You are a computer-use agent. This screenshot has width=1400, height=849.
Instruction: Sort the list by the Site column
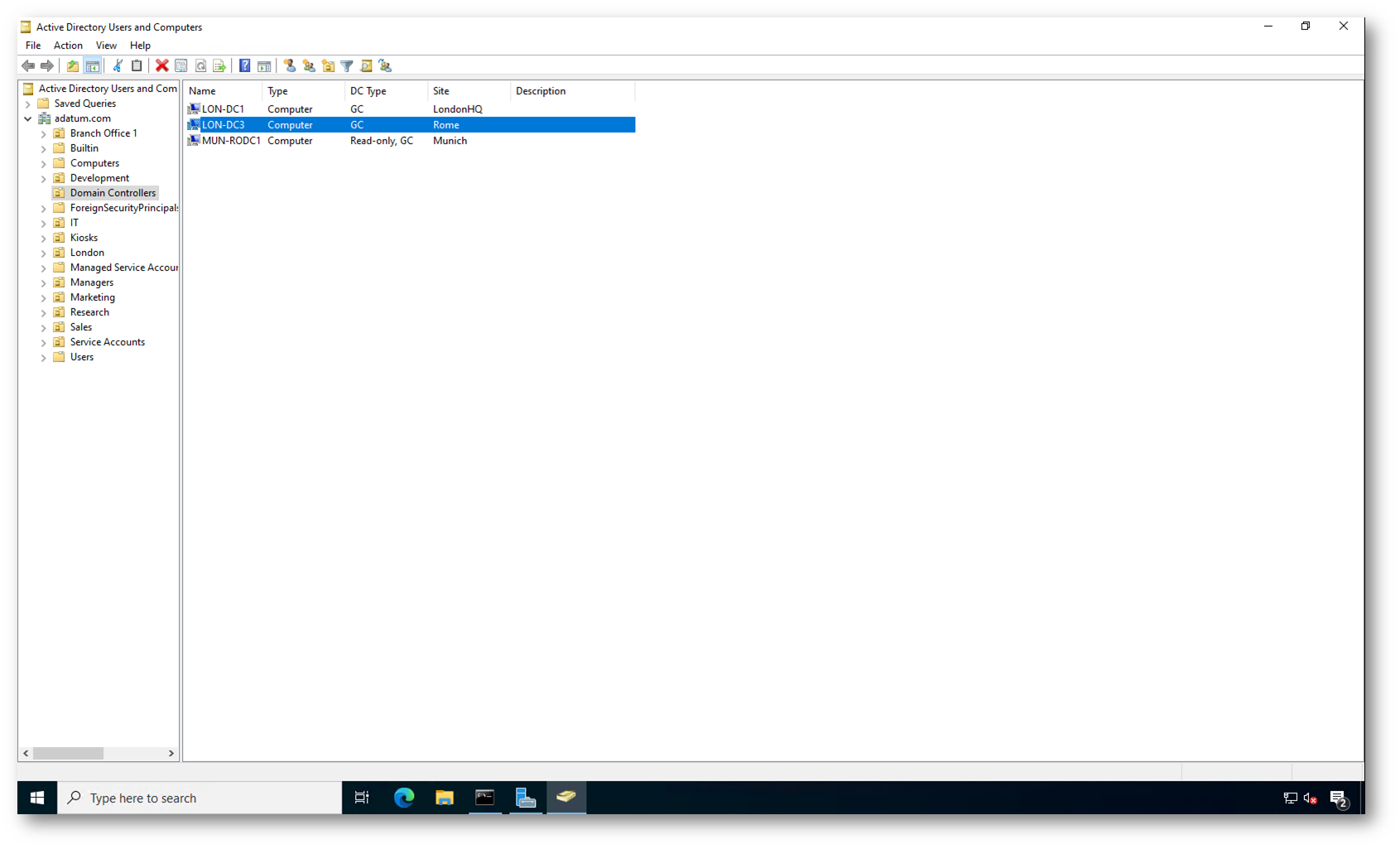coord(469,91)
